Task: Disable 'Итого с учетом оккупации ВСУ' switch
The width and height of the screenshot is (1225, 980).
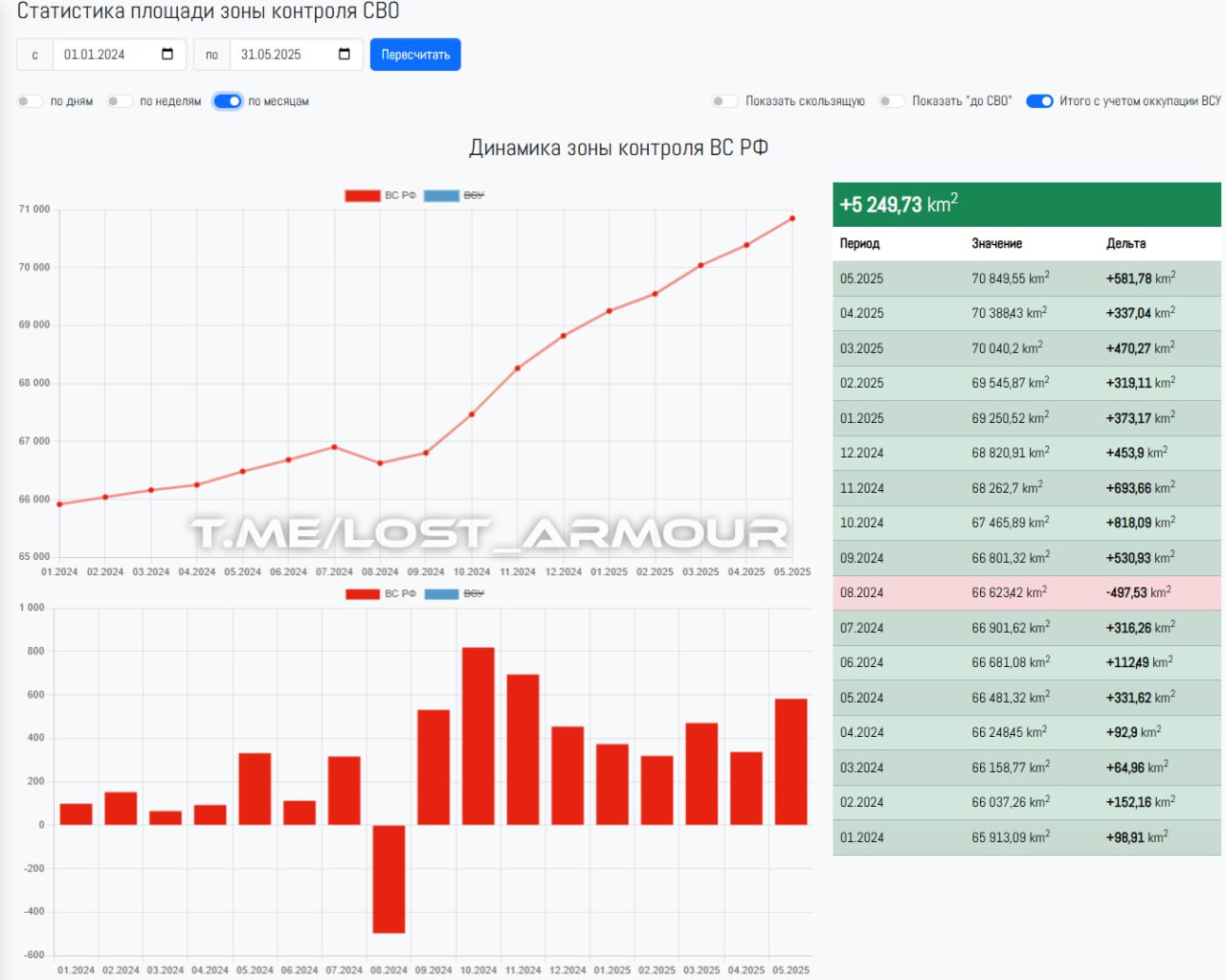Action: pyautogui.click(x=1039, y=101)
